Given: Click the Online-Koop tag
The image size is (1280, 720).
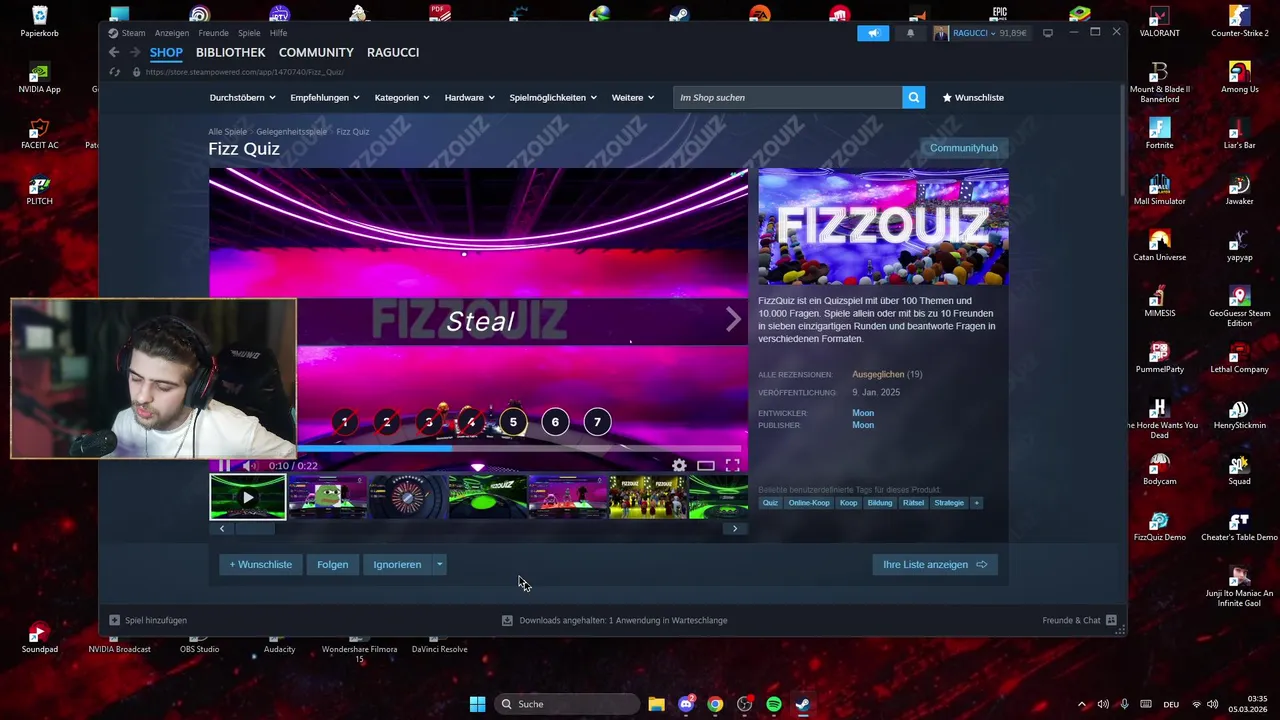Looking at the screenshot, I should (809, 503).
